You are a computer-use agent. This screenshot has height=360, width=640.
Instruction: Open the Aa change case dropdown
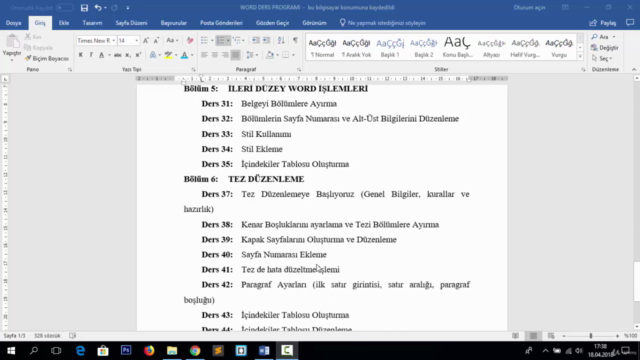(x=172, y=40)
